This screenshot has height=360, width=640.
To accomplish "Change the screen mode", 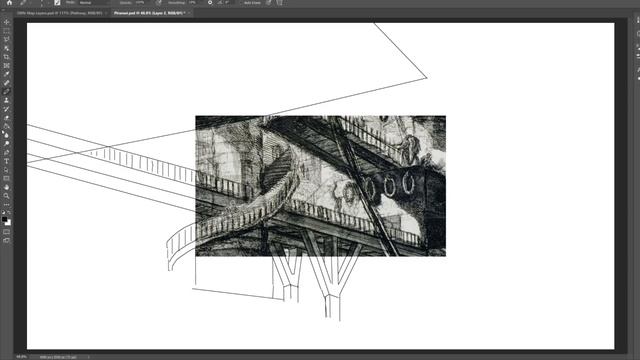I will click(x=6, y=241).
